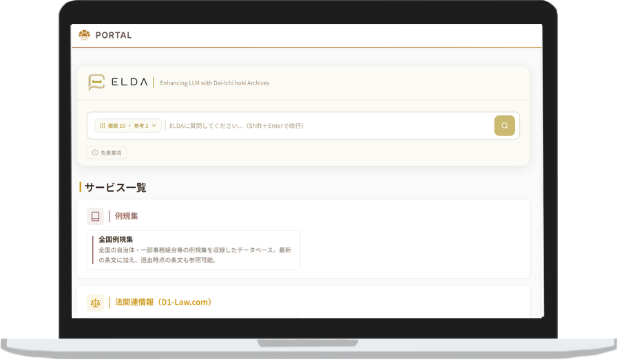
Task: Click the book icon for 例規集
Action: click(x=95, y=216)
